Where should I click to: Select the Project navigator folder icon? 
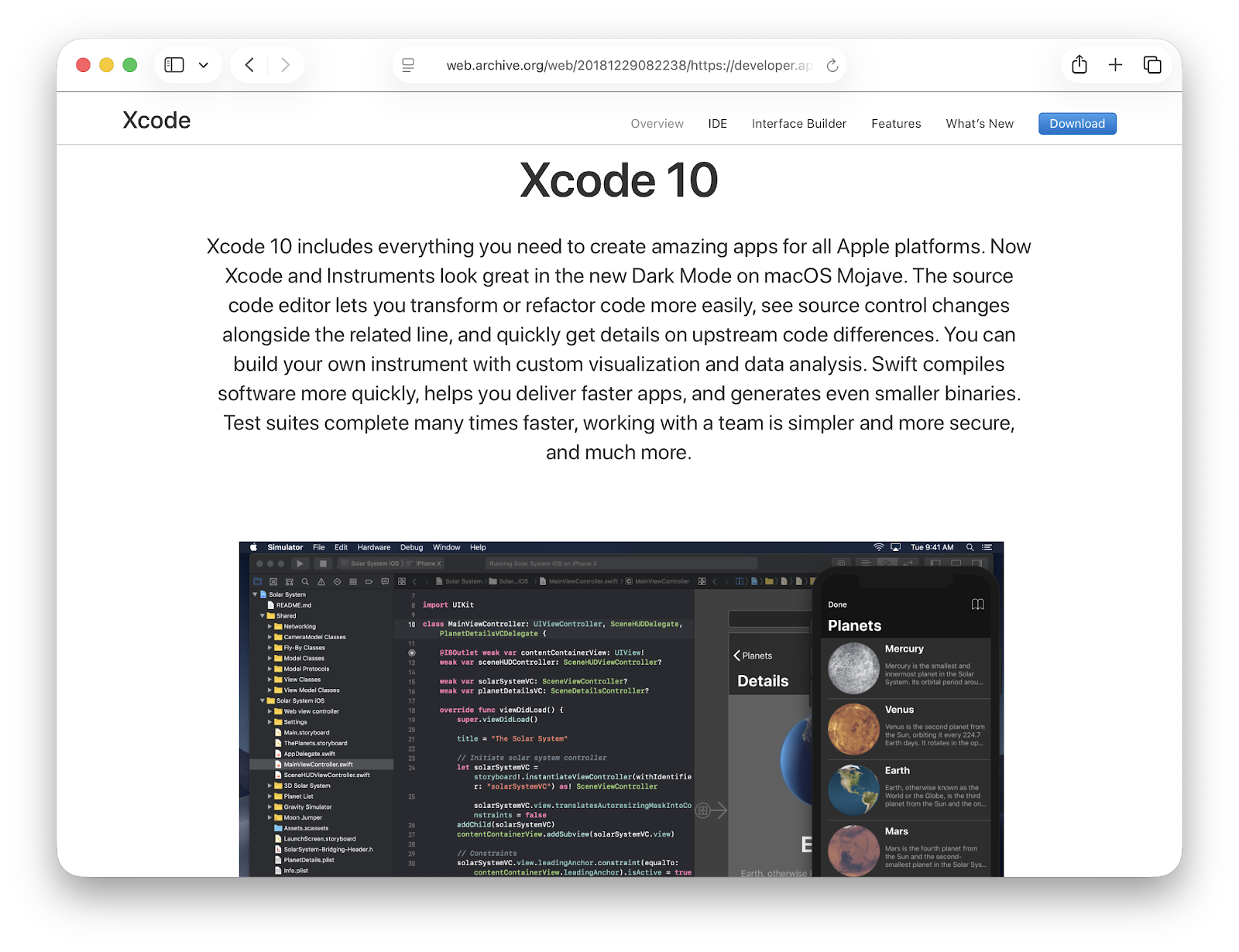(258, 581)
